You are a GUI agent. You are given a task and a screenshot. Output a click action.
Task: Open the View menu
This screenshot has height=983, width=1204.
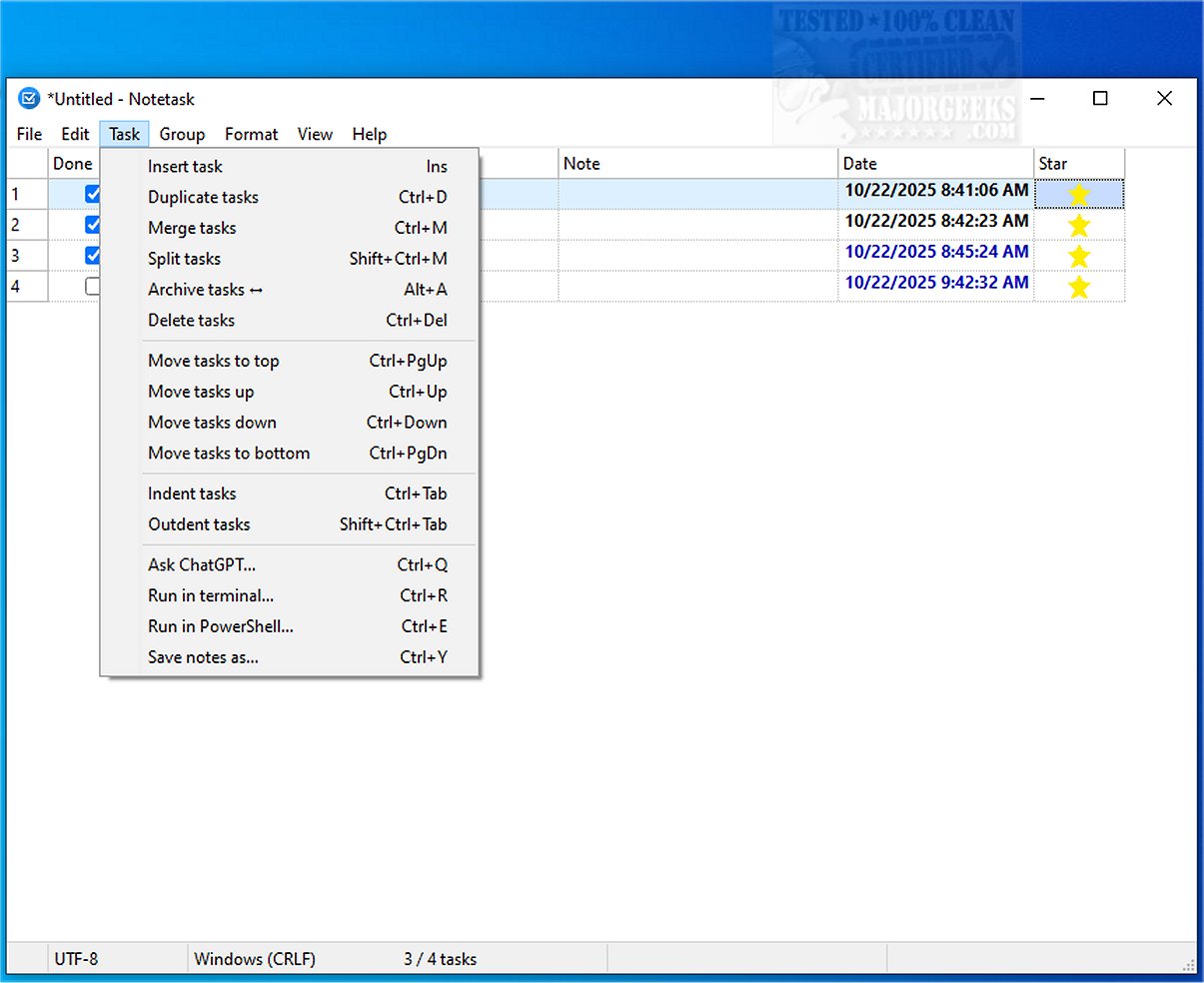[x=315, y=134]
